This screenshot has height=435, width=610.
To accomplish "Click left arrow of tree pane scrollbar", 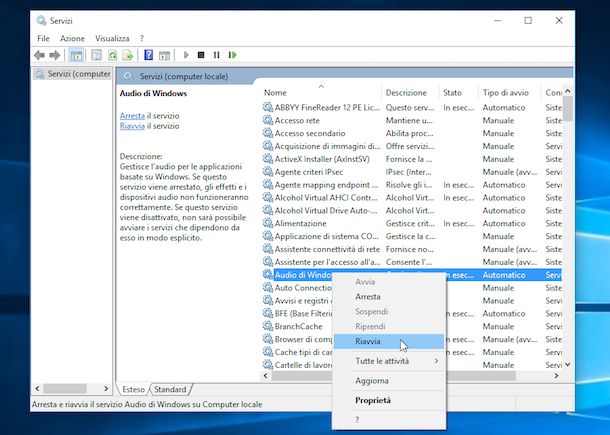I will coord(37,388).
